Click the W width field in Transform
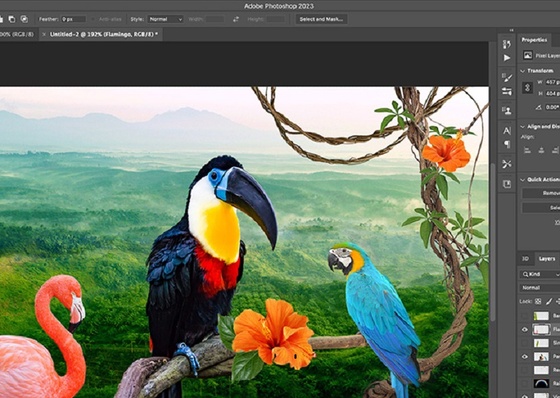Screen dimensions: 560x398 tap(552, 82)
